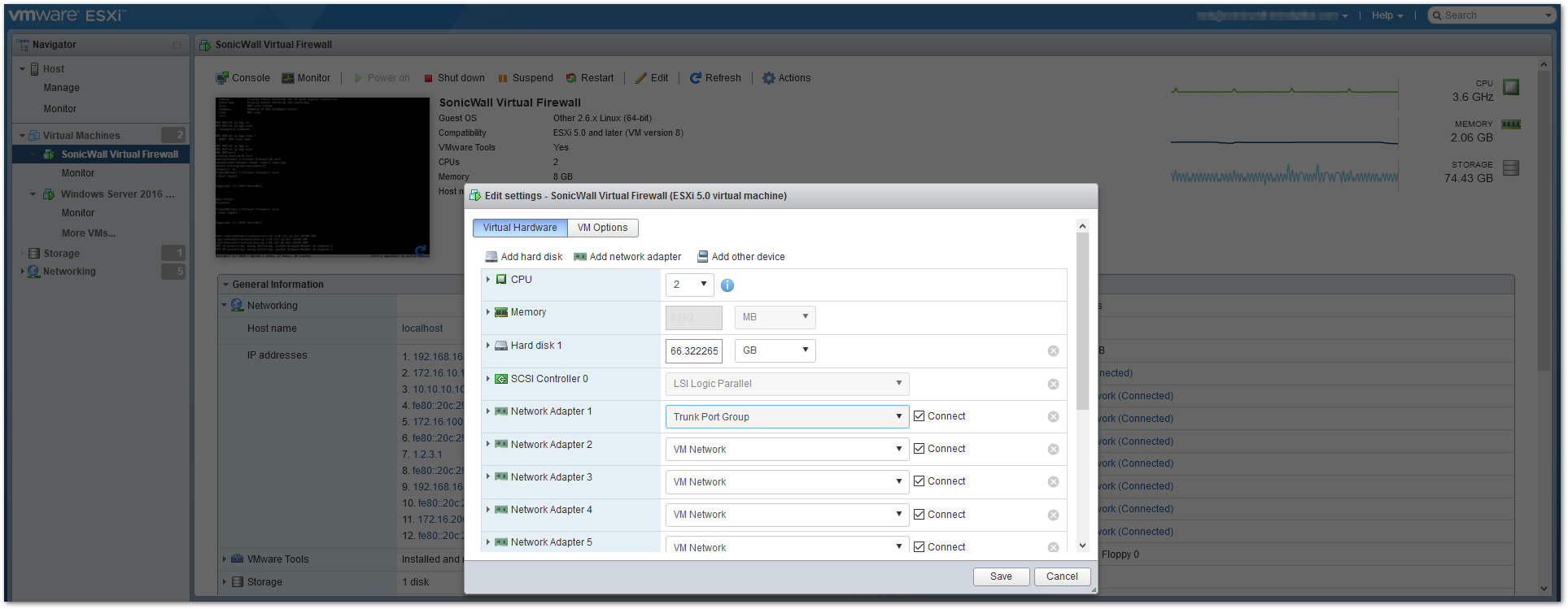Expand the Hard disk 1 row
Image resolution: width=1568 pixels, height=609 pixels.
(488, 346)
